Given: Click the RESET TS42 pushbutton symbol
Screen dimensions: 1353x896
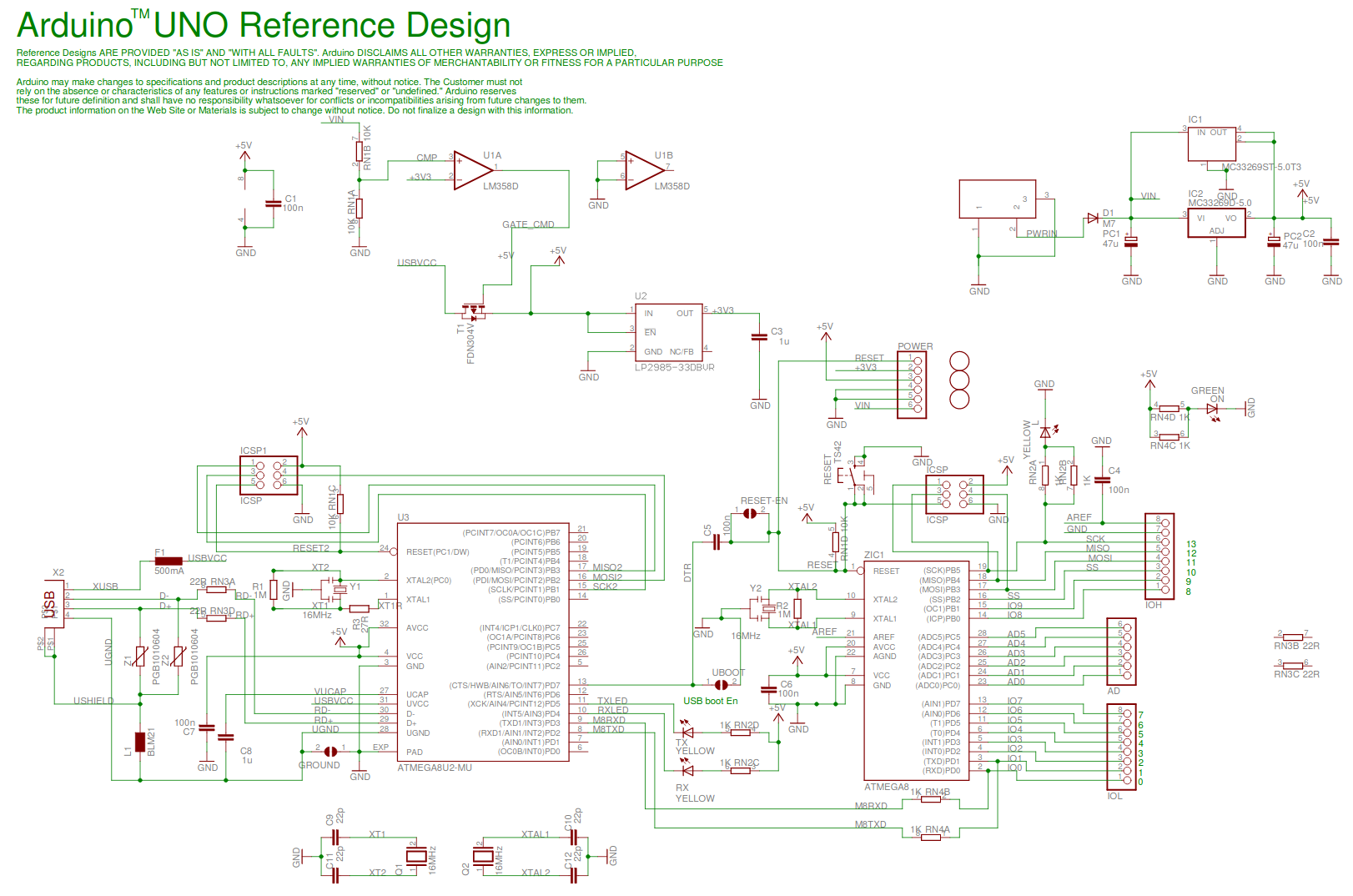Looking at the screenshot, I should (x=856, y=476).
